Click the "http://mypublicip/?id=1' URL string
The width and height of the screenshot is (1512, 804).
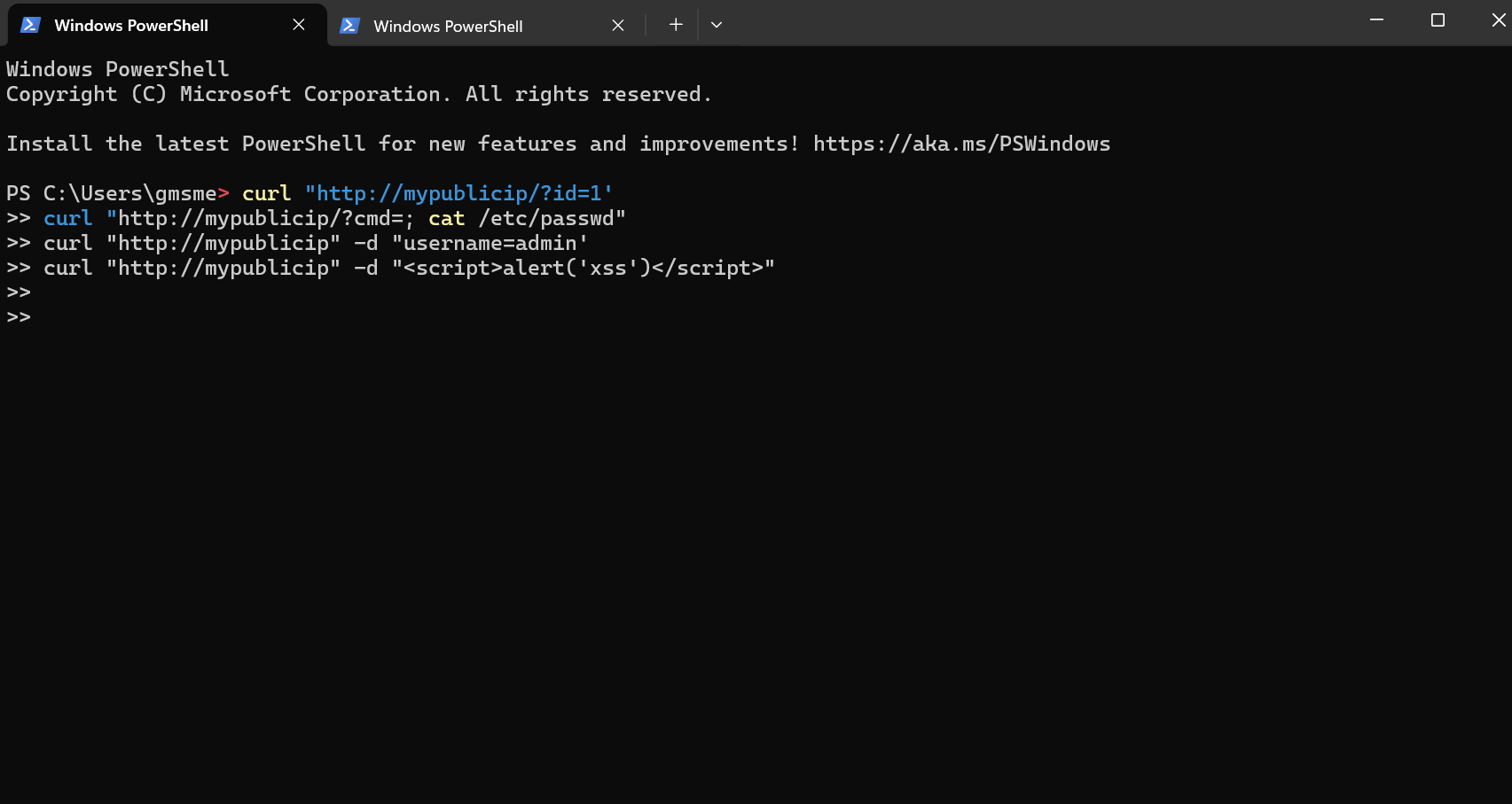[x=458, y=193]
